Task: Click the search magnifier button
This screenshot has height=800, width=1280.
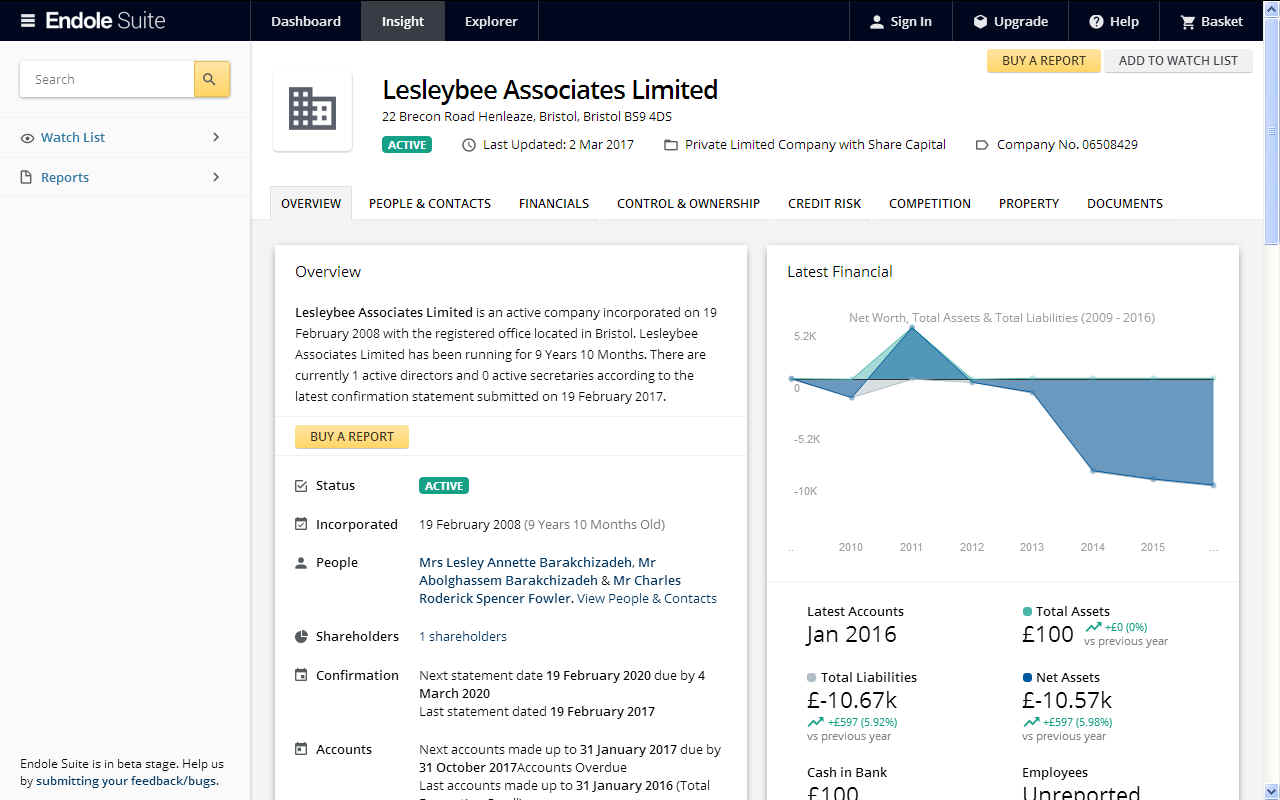Action: pos(211,79)
